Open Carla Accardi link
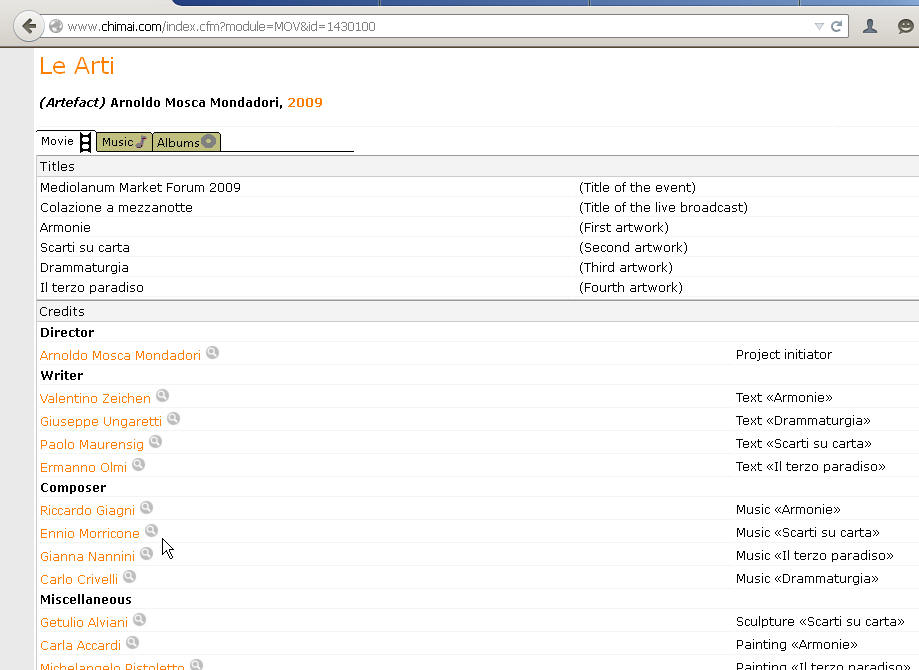The image size is (919, 670). pos(80,645)
